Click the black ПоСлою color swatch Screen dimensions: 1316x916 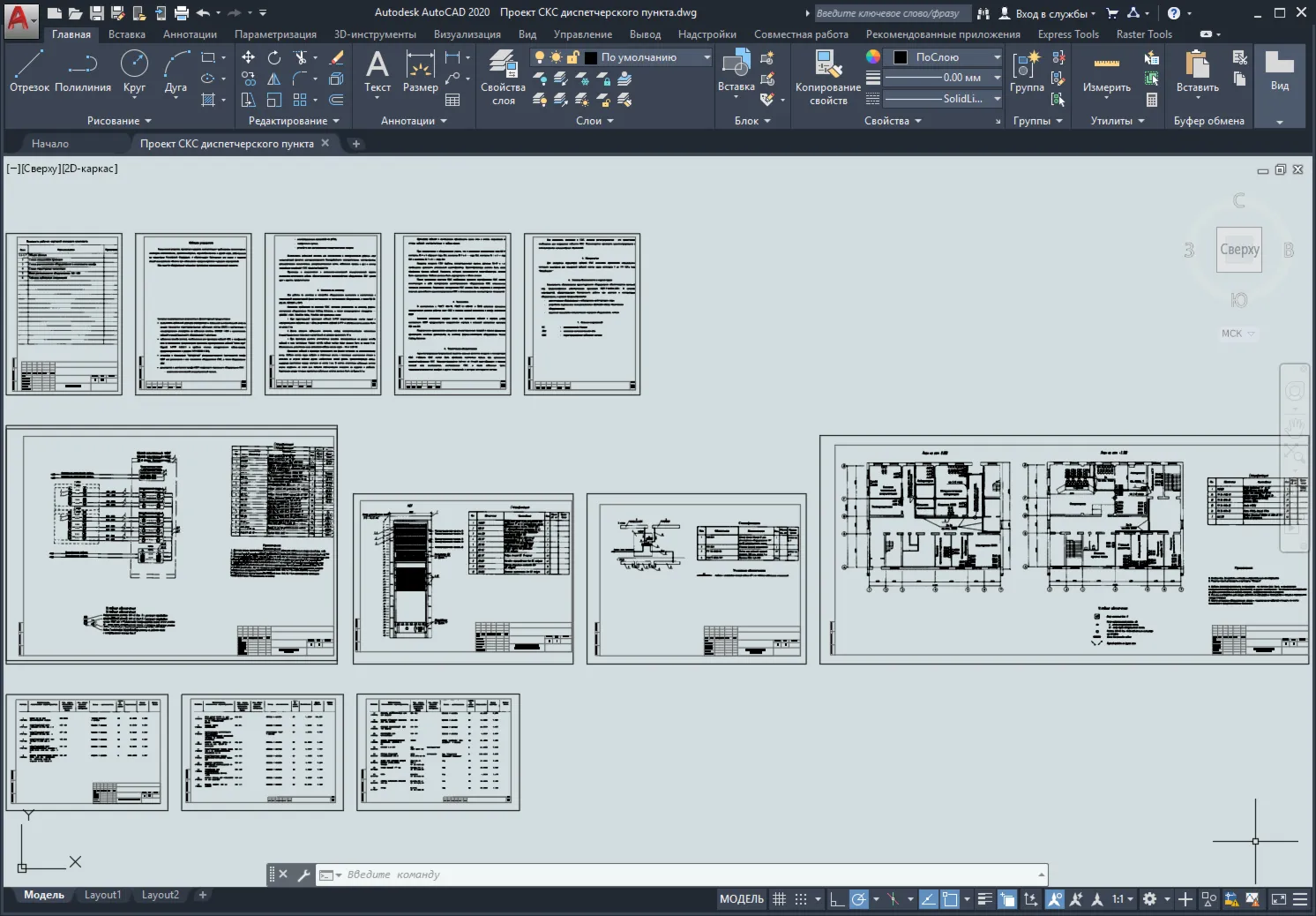901,57
